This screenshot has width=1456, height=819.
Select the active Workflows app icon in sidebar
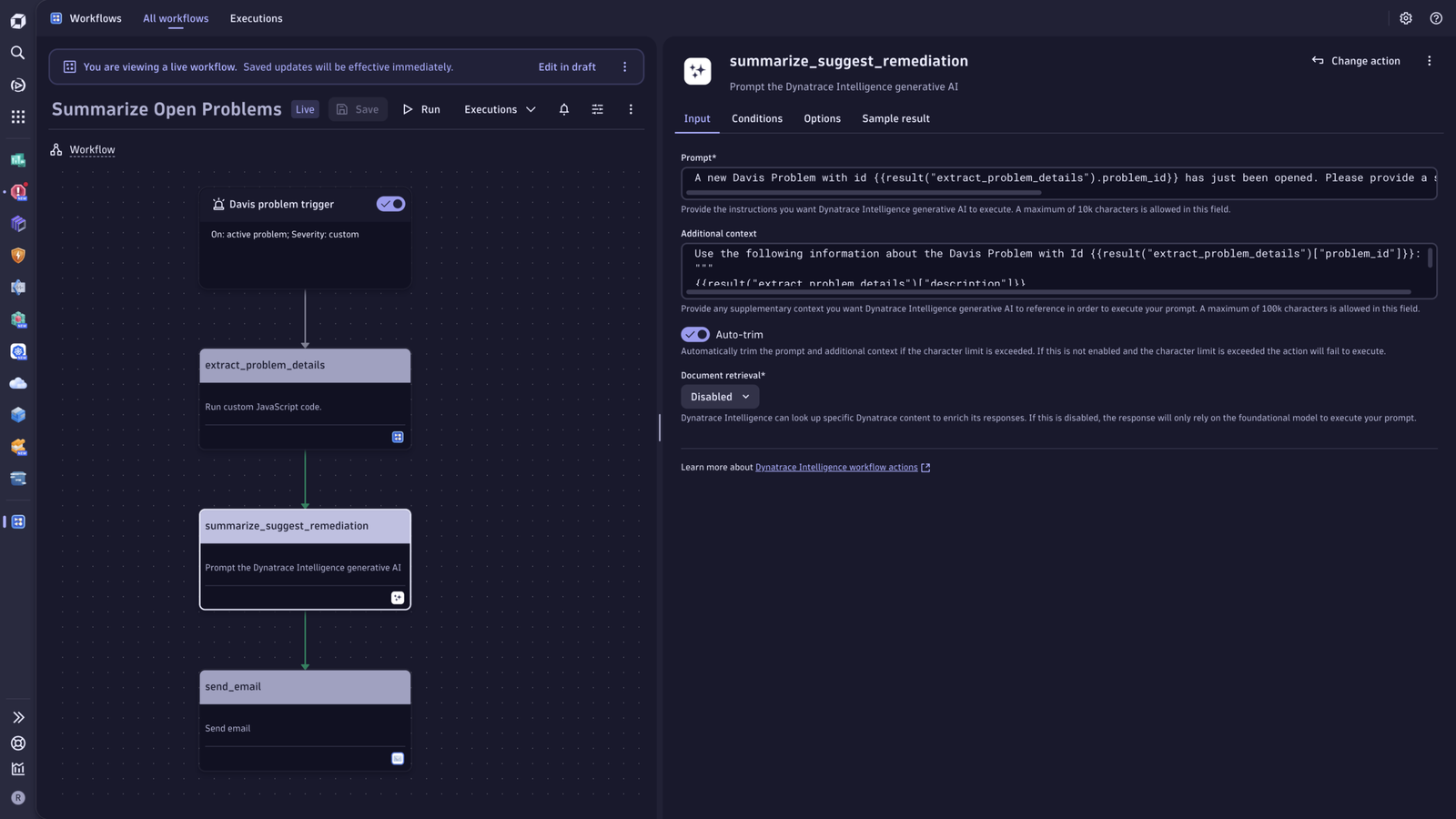(x=18, y=521)
